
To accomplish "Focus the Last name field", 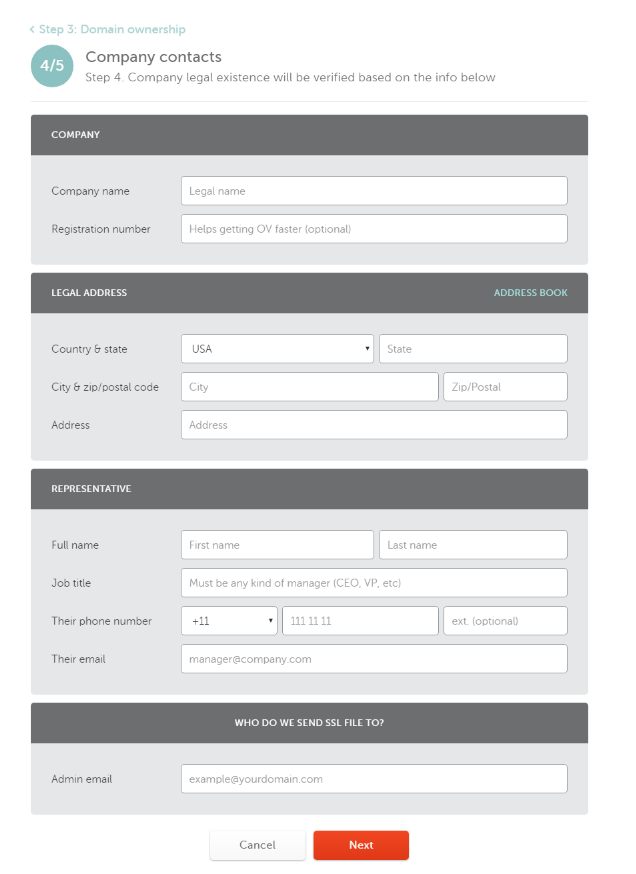I will click(x=473, y=545).
